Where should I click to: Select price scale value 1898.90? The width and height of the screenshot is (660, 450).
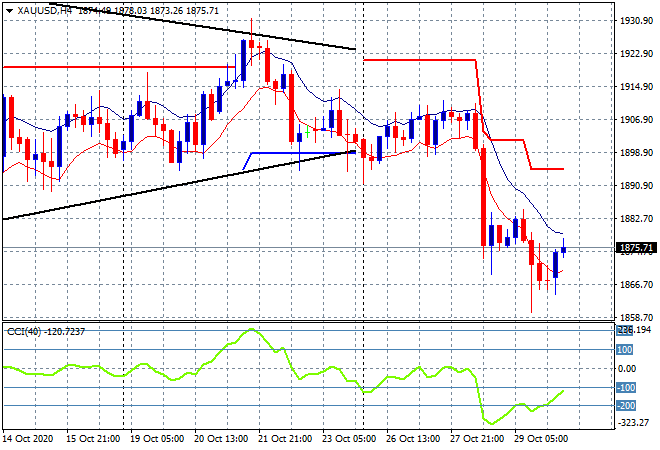(636, 152)
